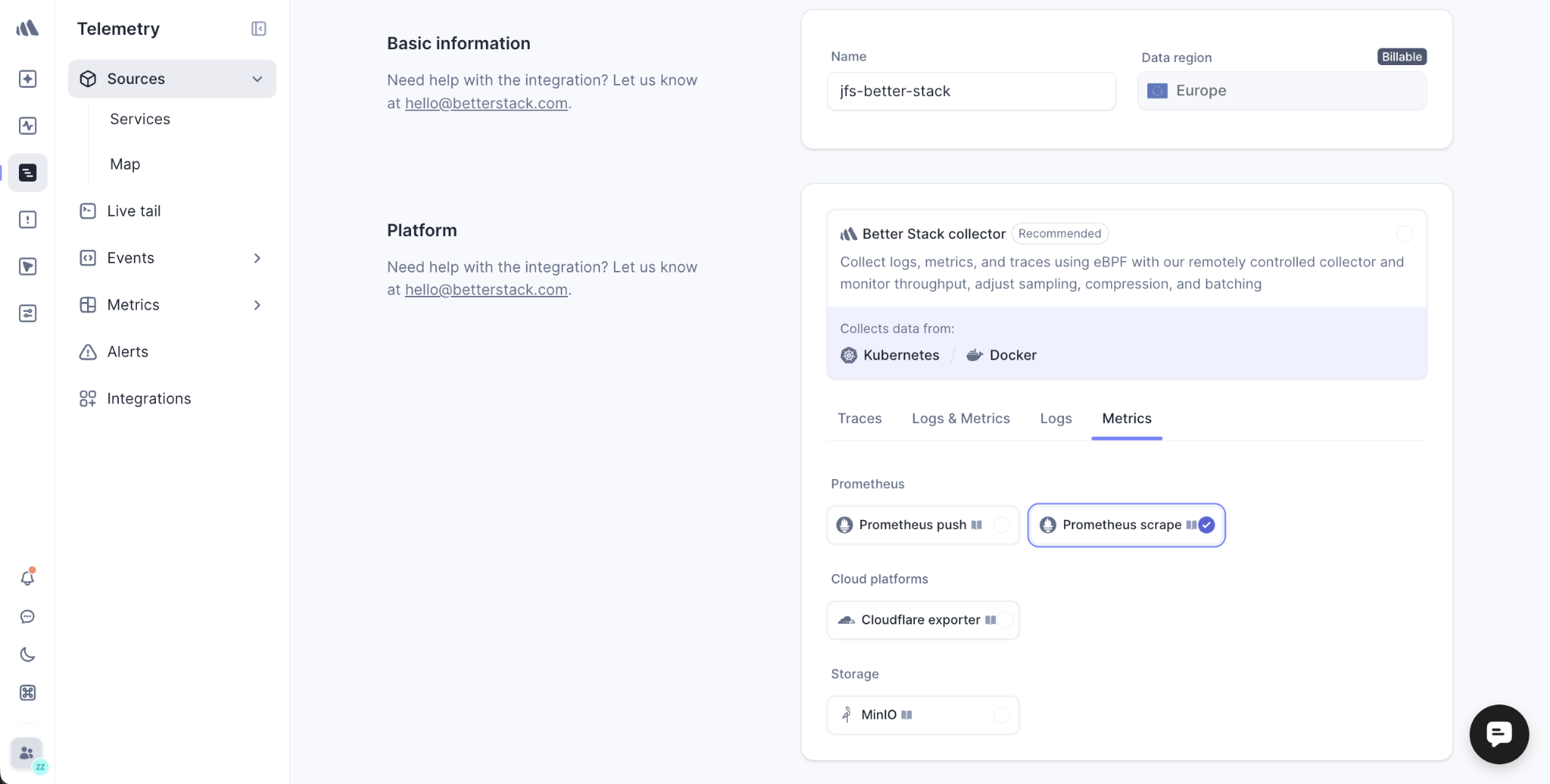This screenshot has height=784, width=1550.
Task: Click the Docker whale icon
Action: pos(975,355)
